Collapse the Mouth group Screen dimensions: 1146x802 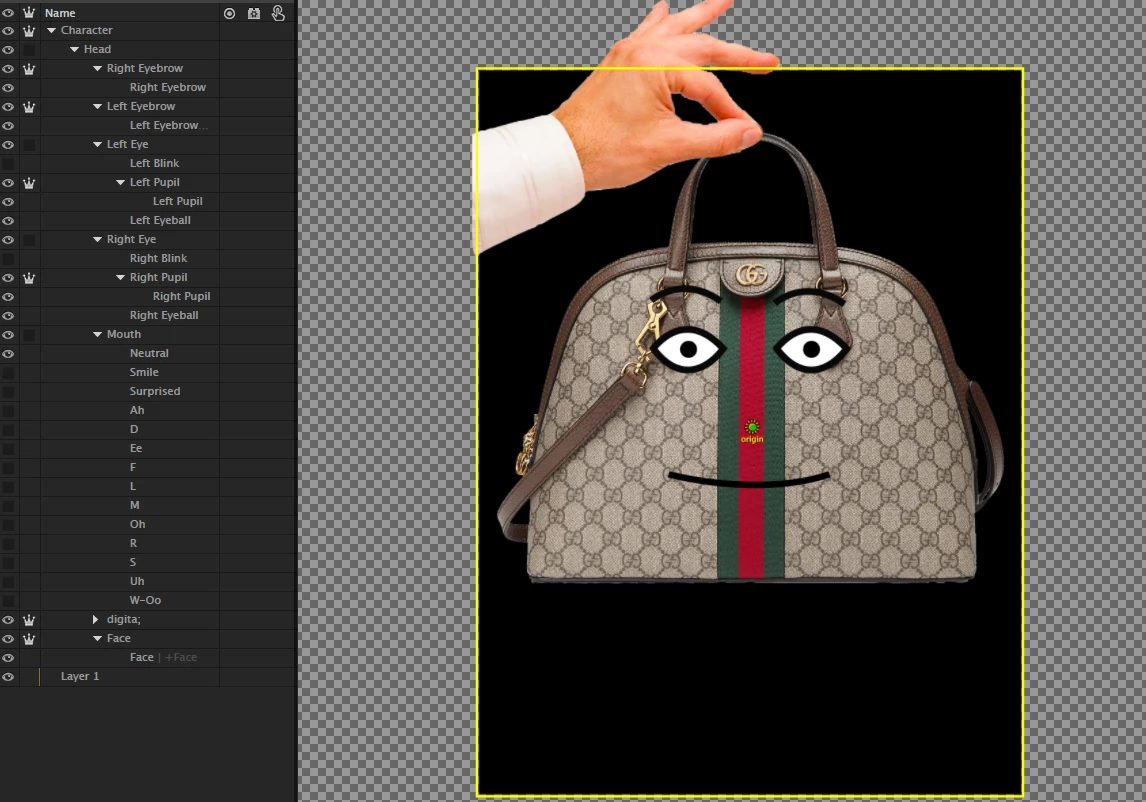coord(97,335)
